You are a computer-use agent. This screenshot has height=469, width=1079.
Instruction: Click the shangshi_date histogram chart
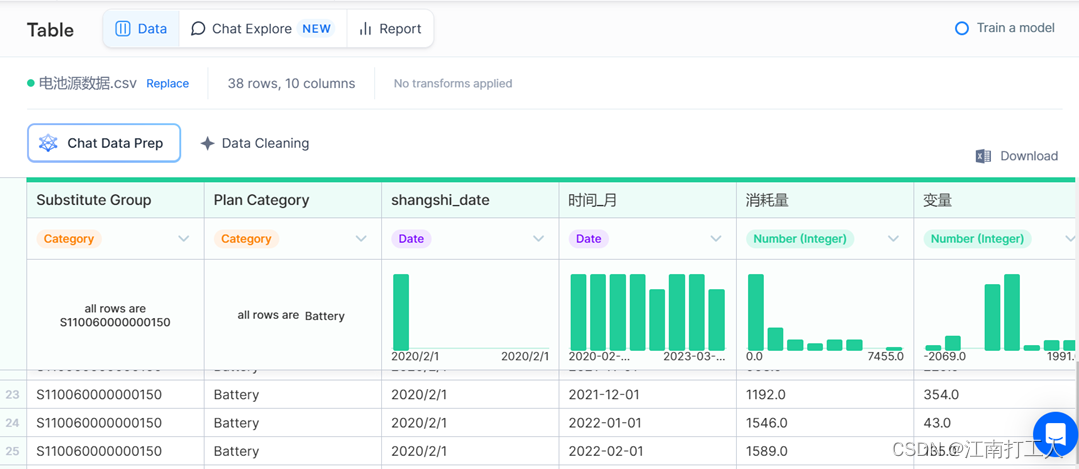coord(471,312)
